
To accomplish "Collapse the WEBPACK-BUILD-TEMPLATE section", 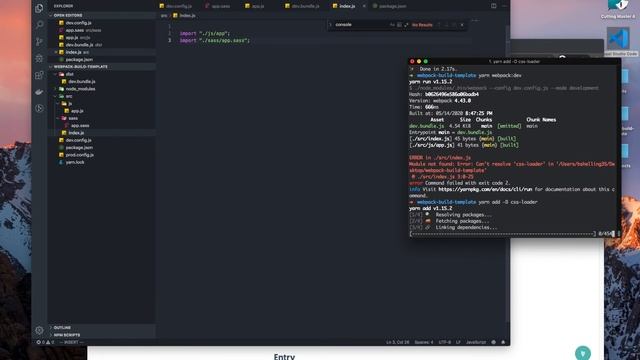I will click(102, 67).
